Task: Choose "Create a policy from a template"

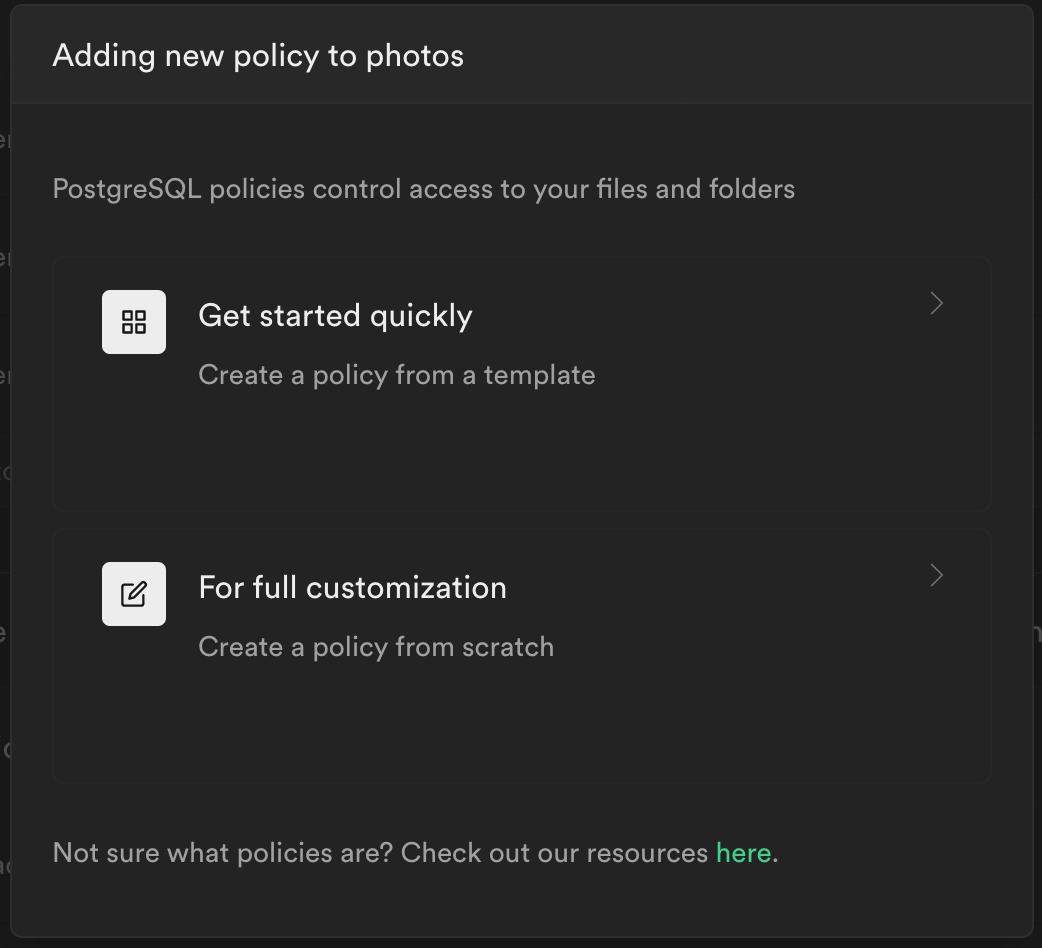Action: point(396,375)
